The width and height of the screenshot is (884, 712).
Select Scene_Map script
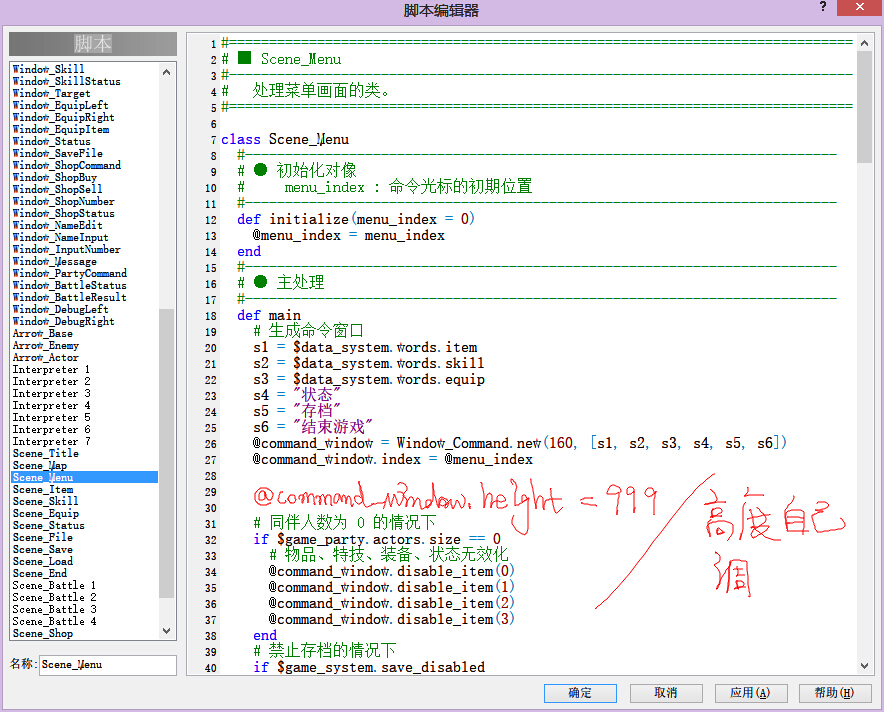[39, 466]
